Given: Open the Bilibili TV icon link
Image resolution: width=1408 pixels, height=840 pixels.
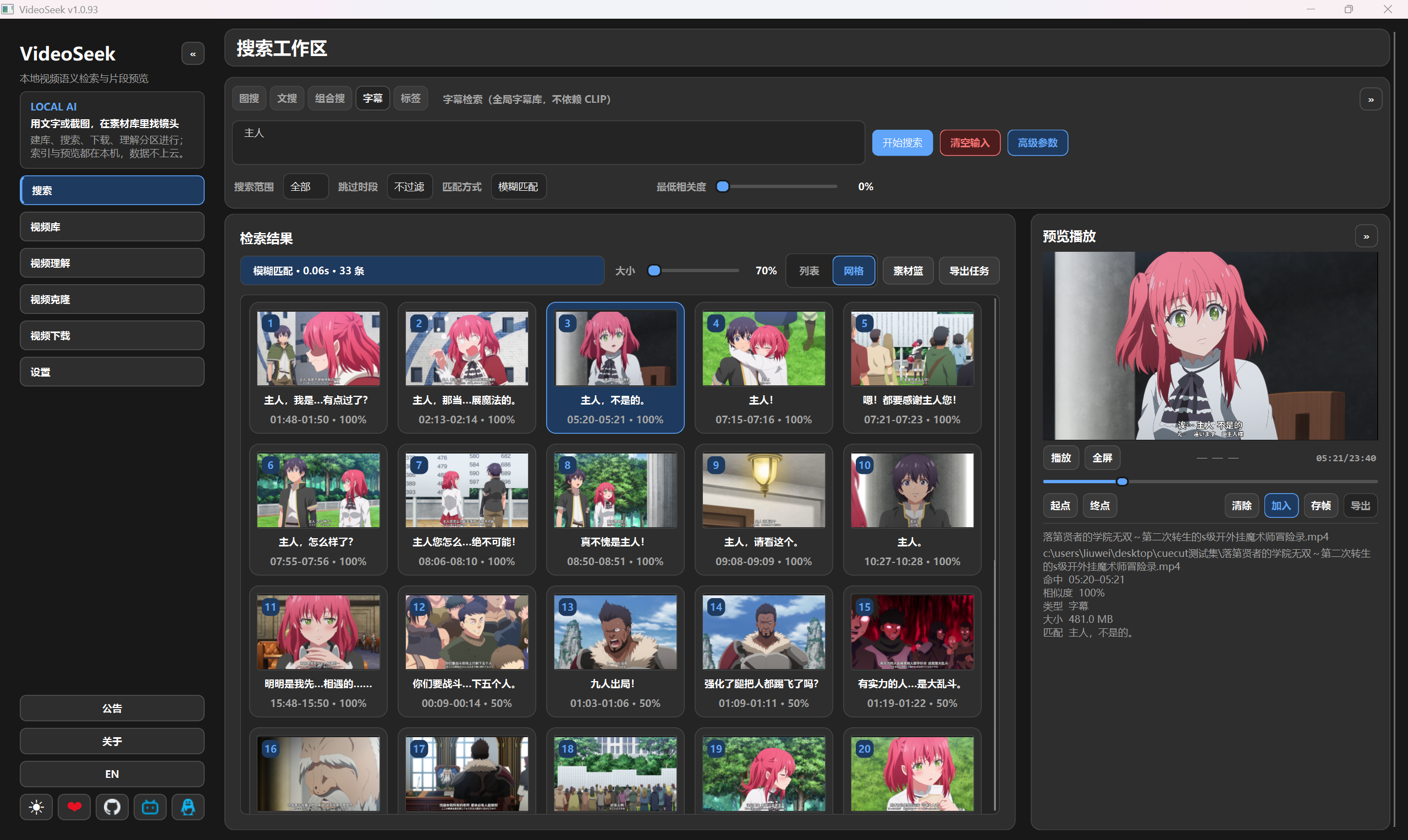Looking at the screenshot, I should (150, 806).
